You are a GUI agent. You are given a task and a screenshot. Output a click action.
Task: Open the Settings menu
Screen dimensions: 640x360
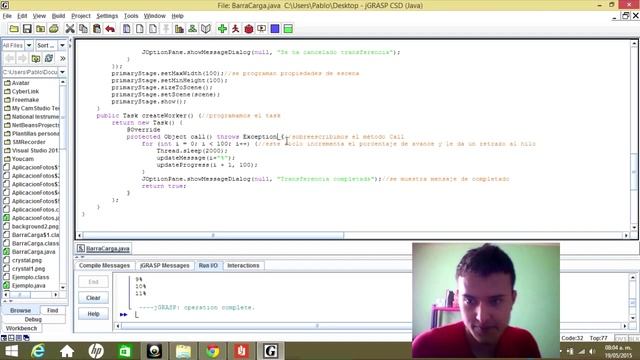coord(107,16)
